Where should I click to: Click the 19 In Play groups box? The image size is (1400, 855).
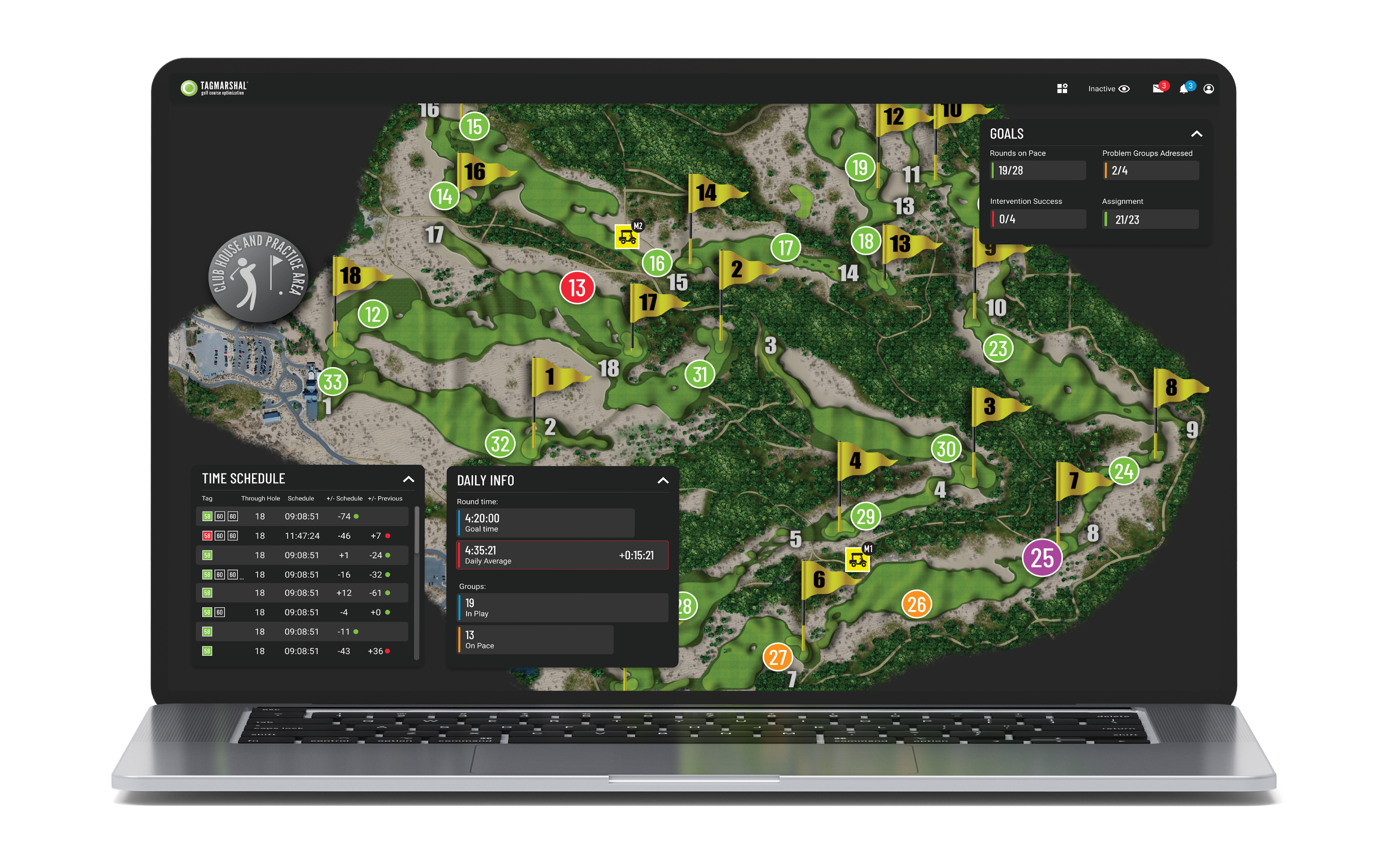pos(563,608)
